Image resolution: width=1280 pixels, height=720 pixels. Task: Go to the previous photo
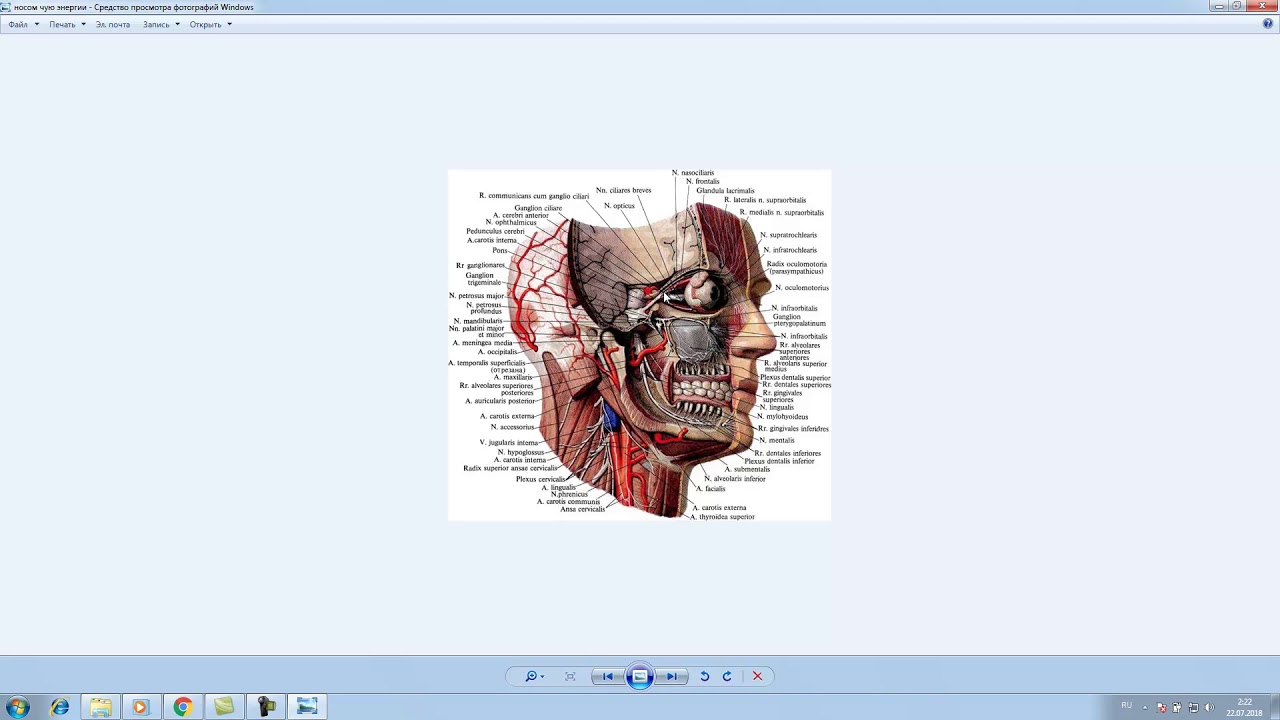(x=607, y=676)
